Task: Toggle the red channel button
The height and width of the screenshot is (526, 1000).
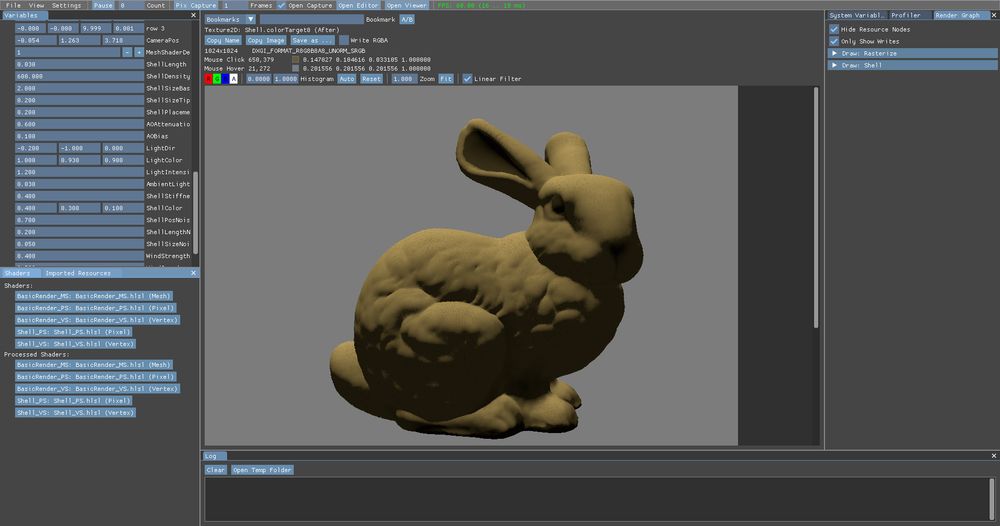Action: tap(209, 78)
